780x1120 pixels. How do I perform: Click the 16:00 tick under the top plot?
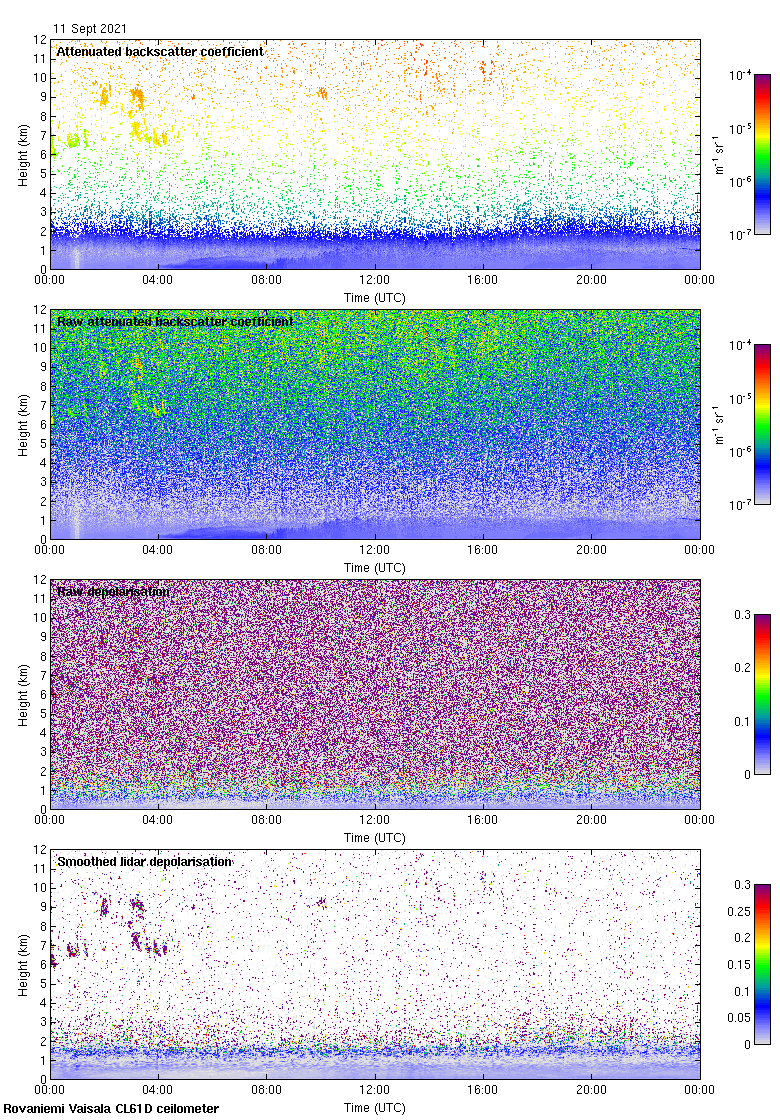tap(483, 279)
